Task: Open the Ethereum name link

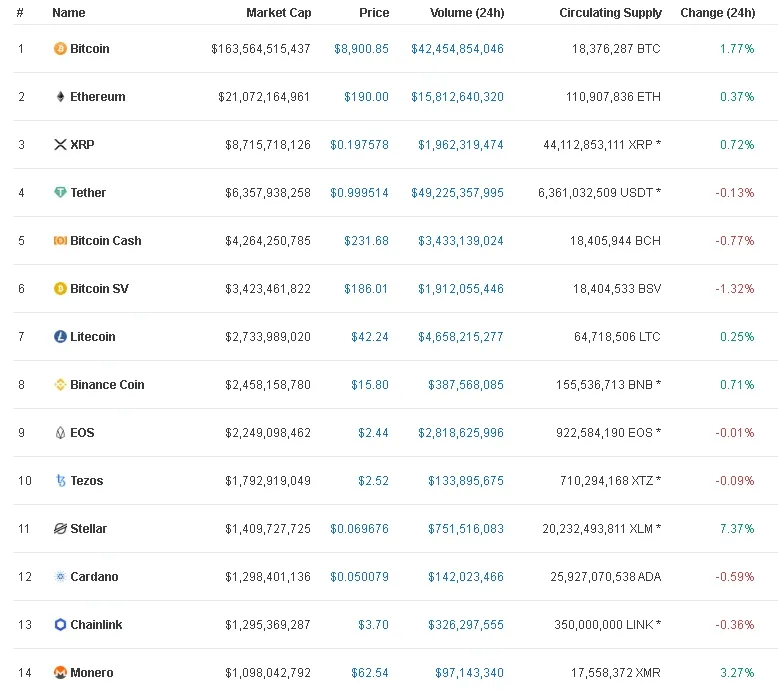Action: 98,97
